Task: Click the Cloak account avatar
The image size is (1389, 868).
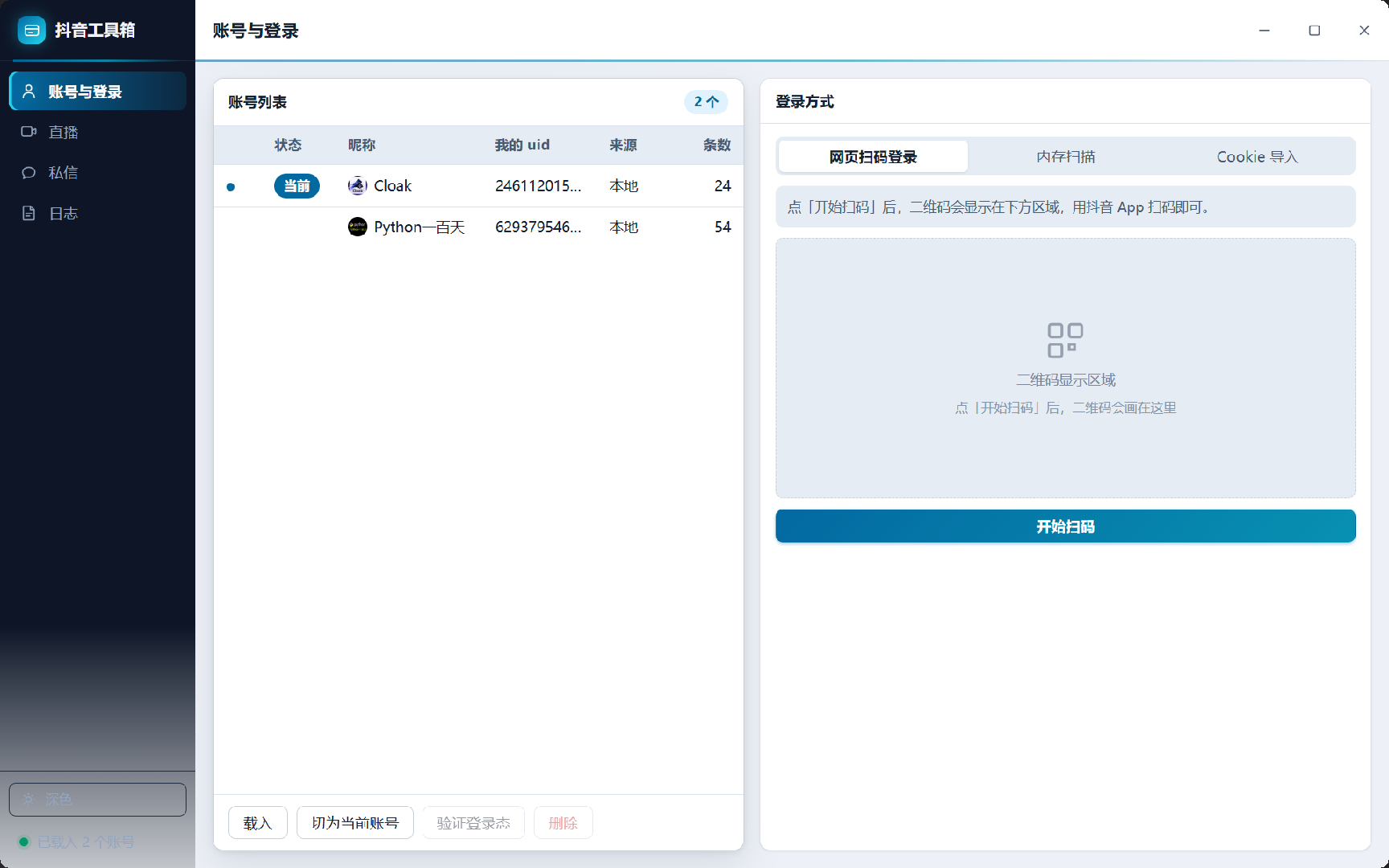Action: [358, 186]
